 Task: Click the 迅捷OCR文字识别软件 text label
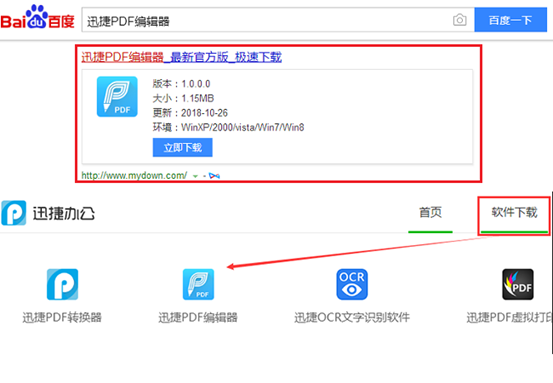[352, 317]
